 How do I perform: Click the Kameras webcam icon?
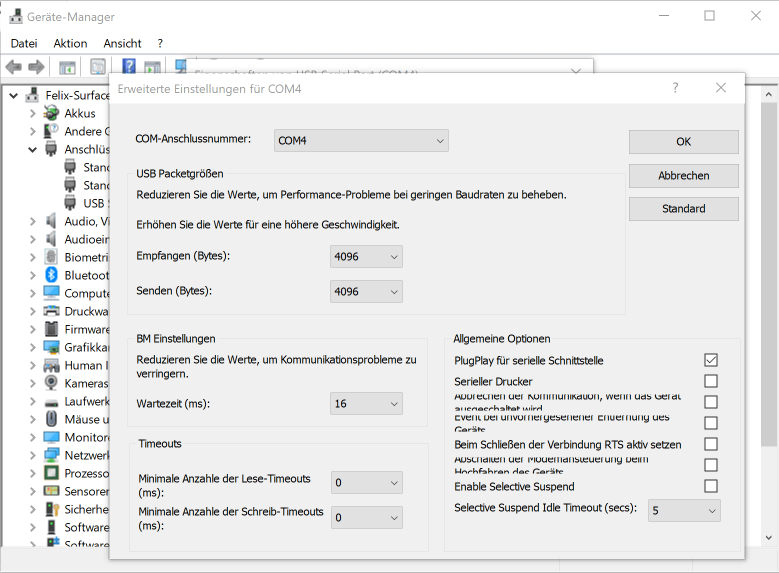(x=51, y=383)
